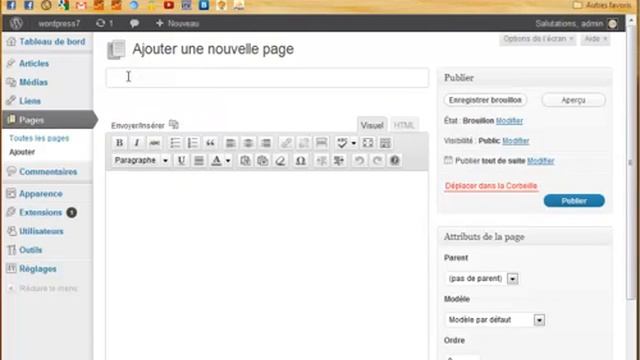The height and width of the screenshot is (360, 640).
Task: Insert the More tag
Action: (321, 143)
